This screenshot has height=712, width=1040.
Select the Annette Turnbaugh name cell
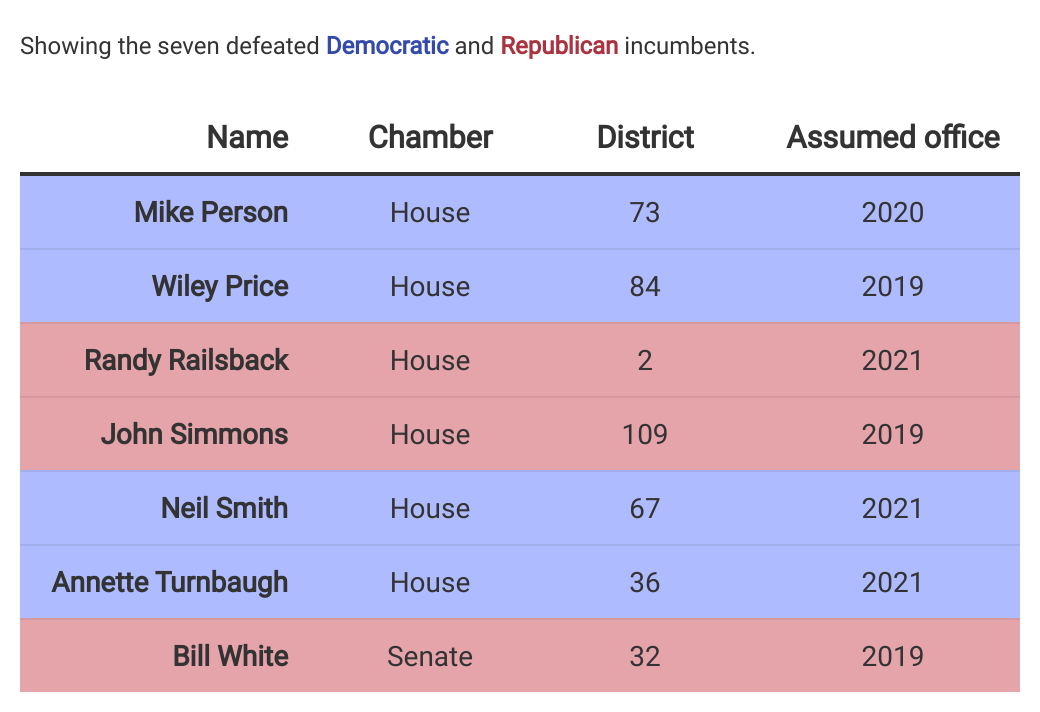(x=170, y=583)
